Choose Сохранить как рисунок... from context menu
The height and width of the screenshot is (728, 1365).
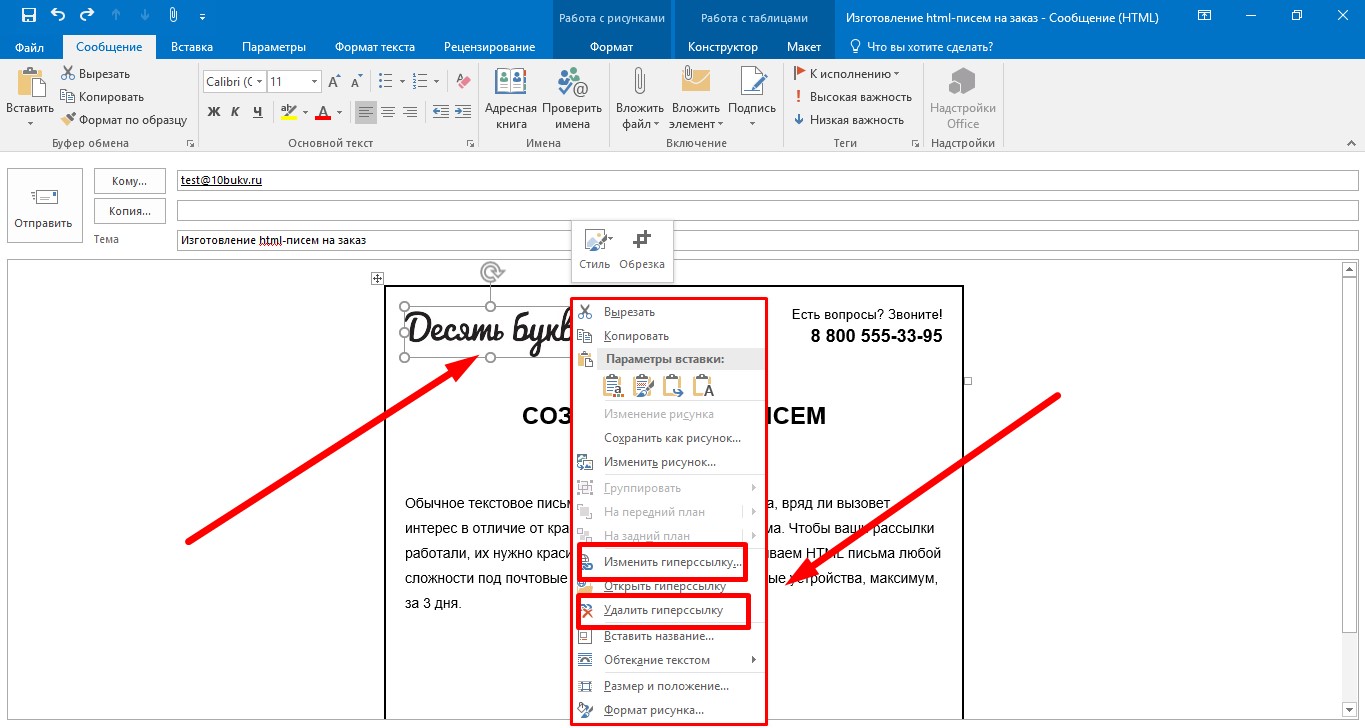(x=668, y=438)
